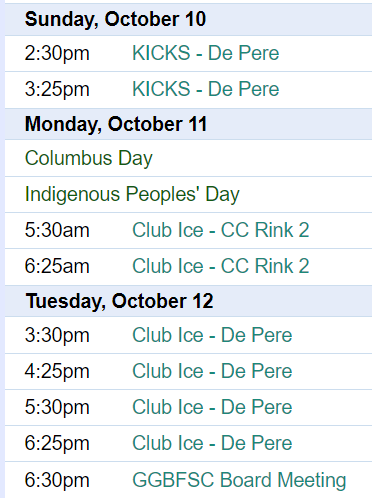Open the GGBFSC Board Meeting event

pos(239,480)
